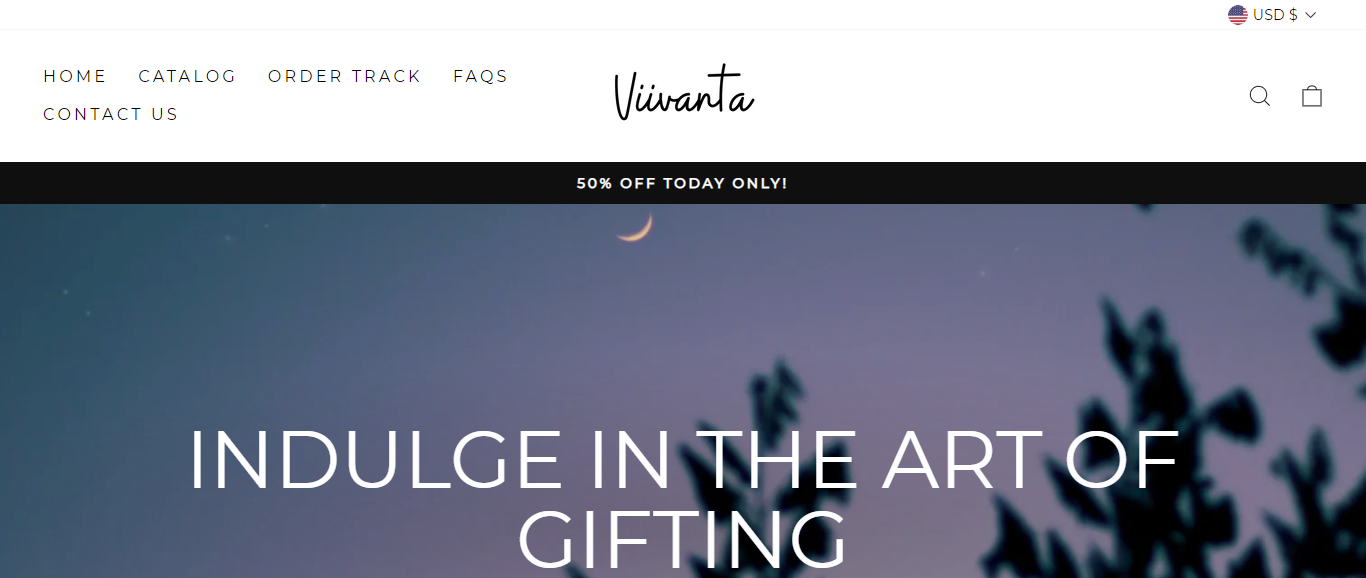Click the crescent moon in hero image
This screenshot has width=1366, height=578.
coord(636,228)
